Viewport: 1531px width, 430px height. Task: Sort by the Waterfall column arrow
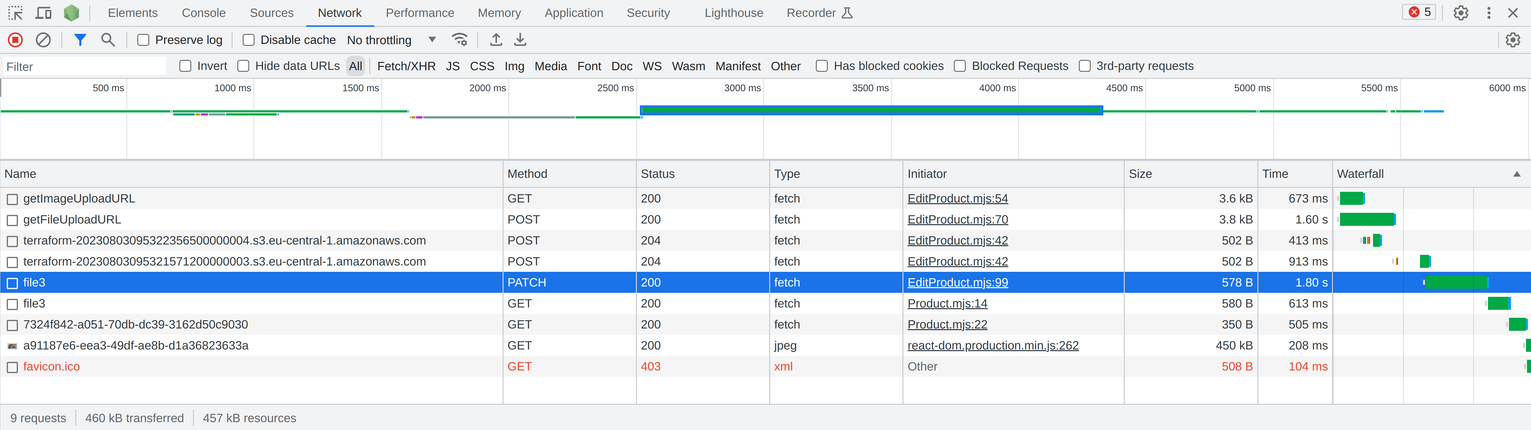pos(1516,174)
